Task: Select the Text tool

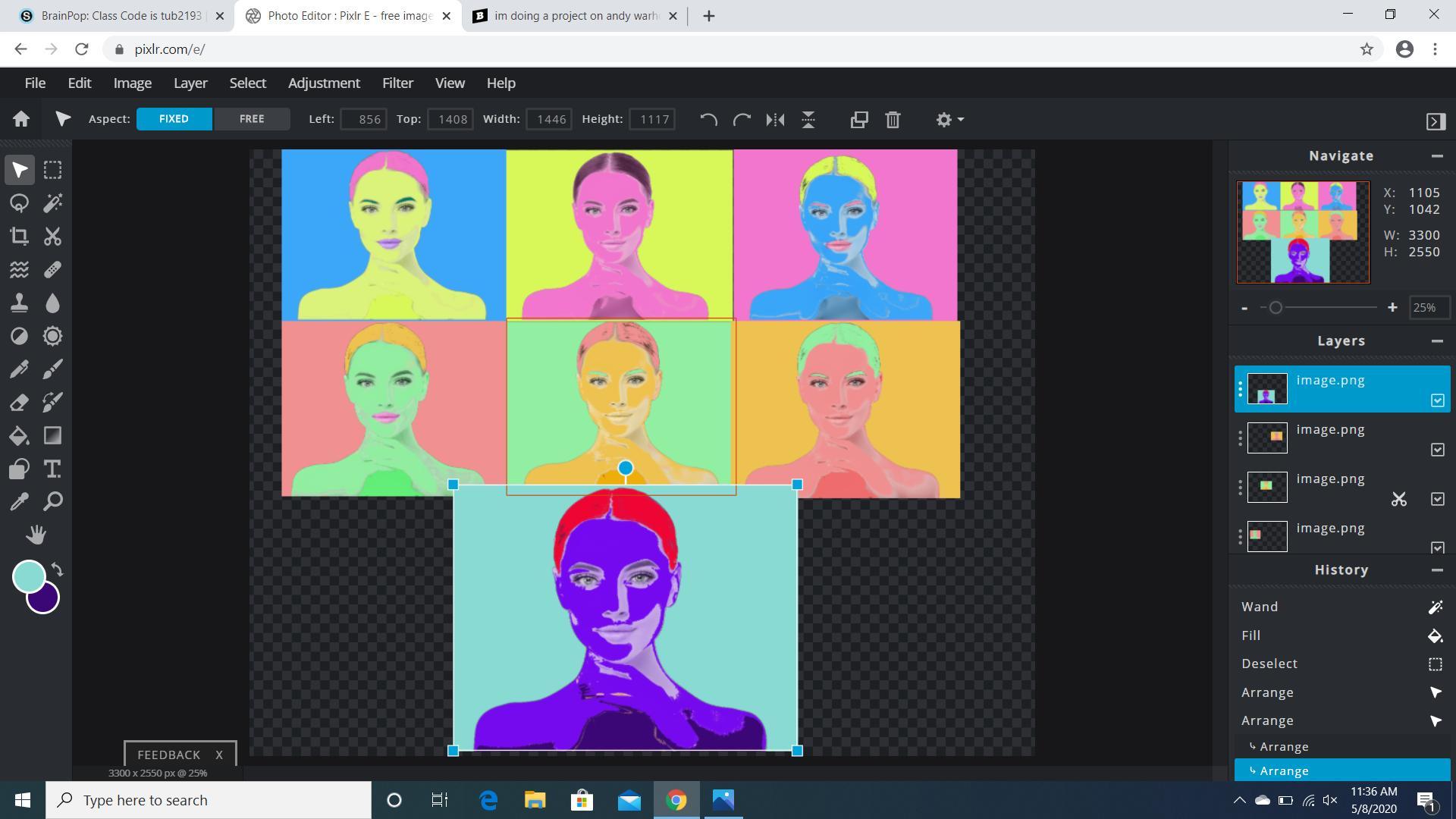Action: (52, 469)
